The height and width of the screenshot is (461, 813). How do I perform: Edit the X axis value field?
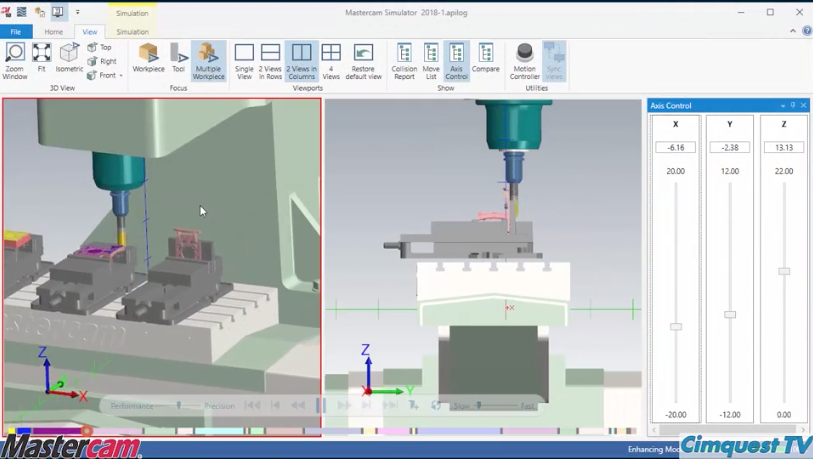[675, 148]
